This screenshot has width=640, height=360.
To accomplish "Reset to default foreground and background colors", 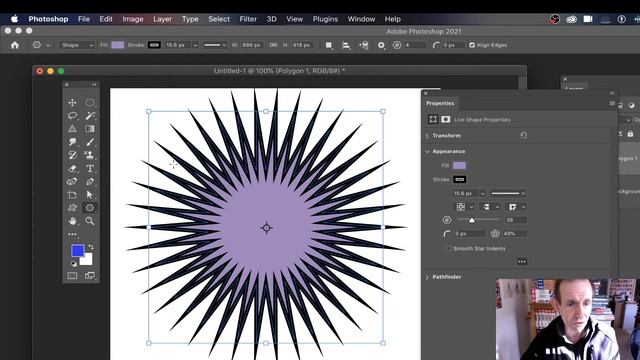I will (74, 263).
